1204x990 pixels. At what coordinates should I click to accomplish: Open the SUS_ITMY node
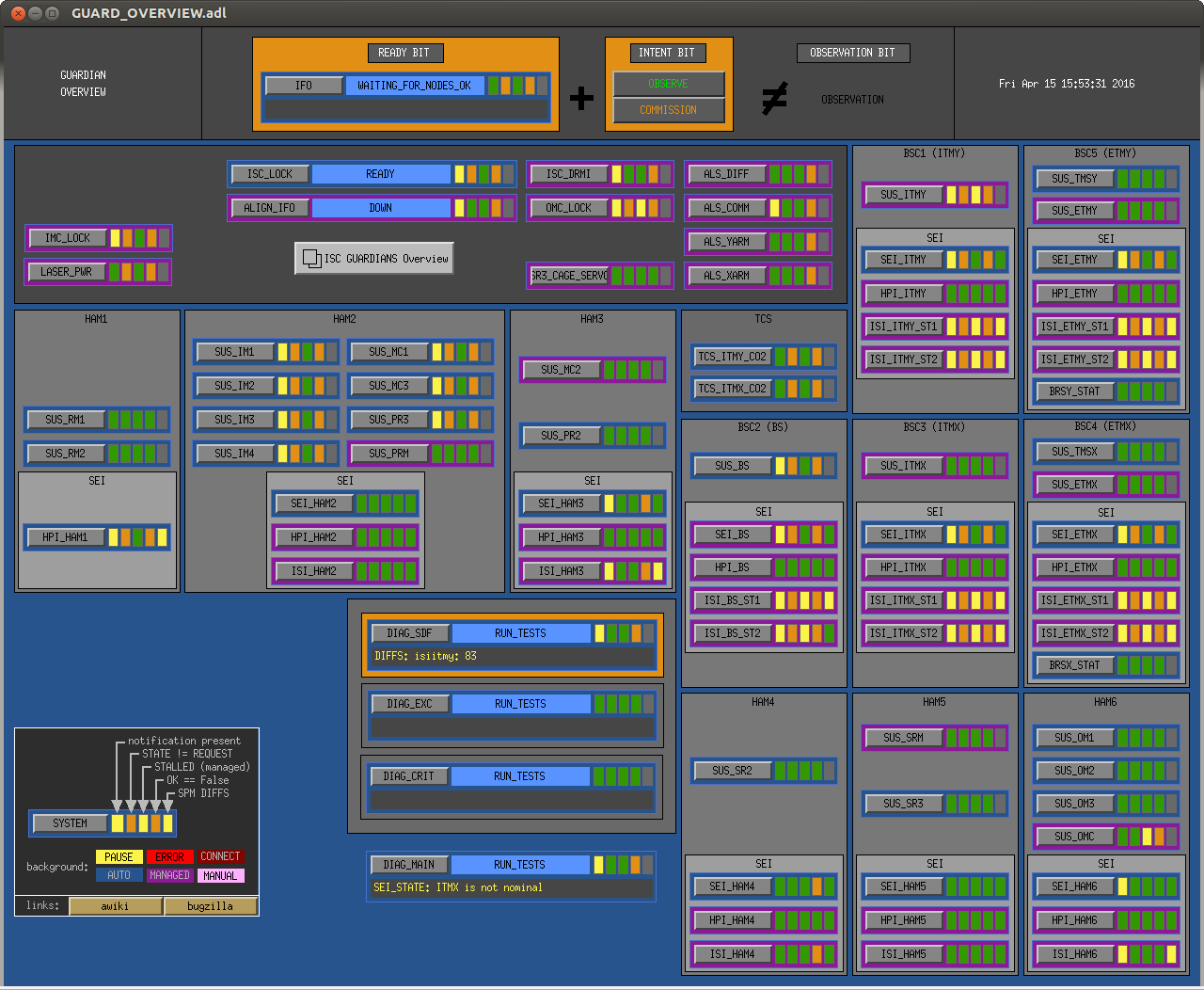pos(904,195)
